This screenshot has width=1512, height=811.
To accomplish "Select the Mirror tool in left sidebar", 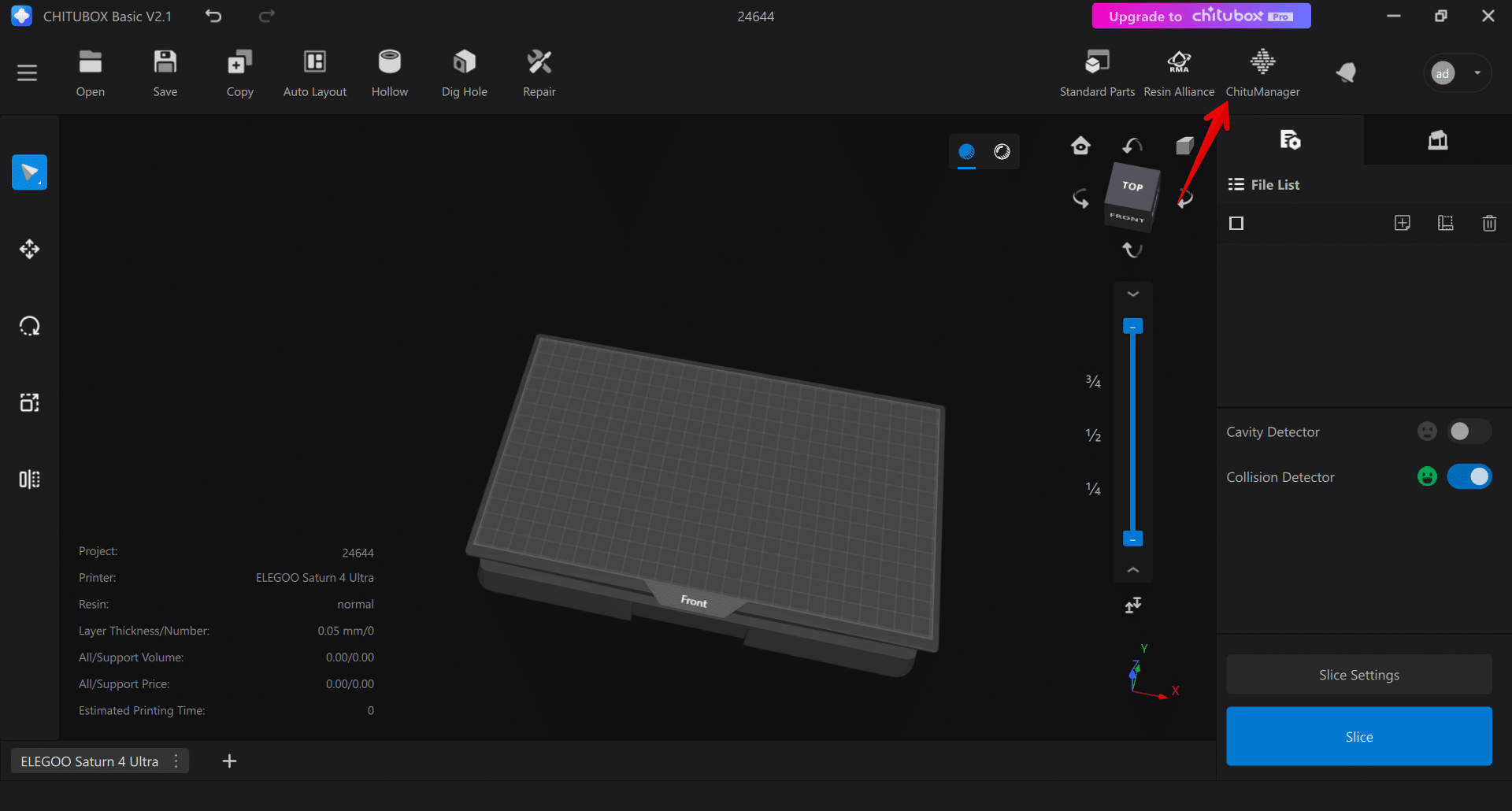I will (x=29, y=480).
